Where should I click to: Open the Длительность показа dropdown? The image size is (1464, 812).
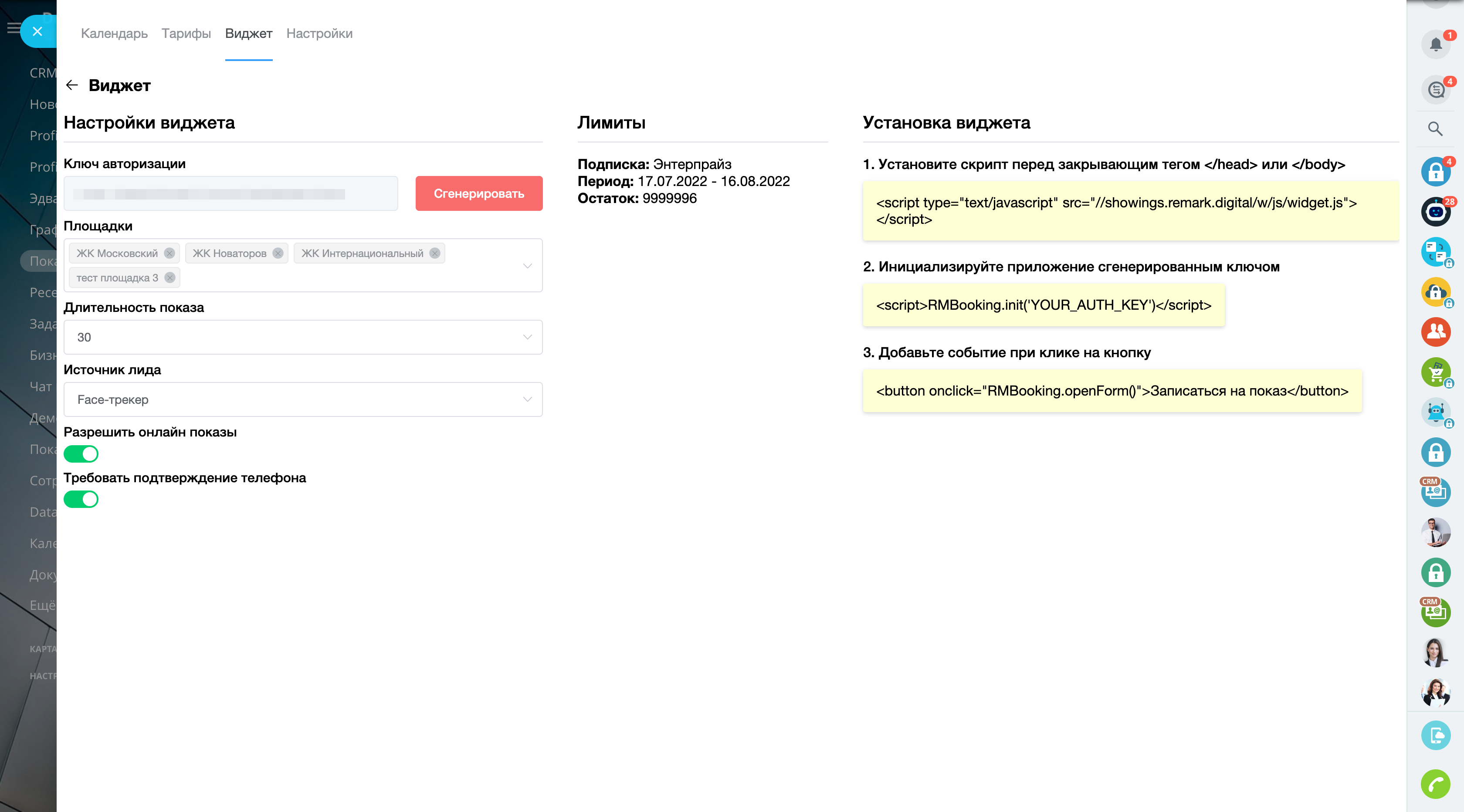(x=303, y=338)
